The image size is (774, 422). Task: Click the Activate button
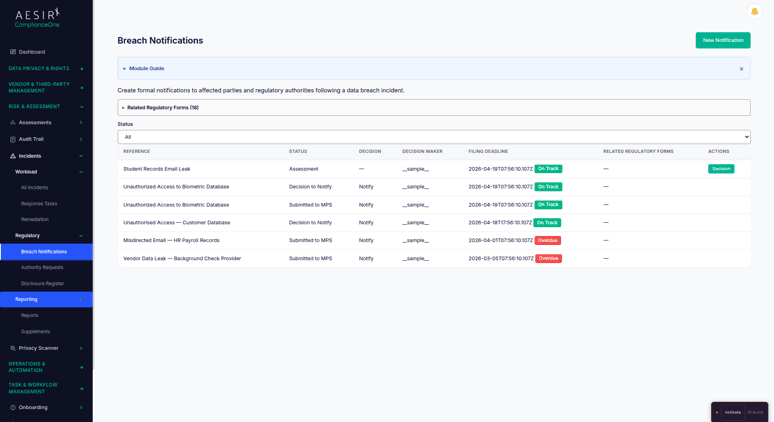point(733,412)
